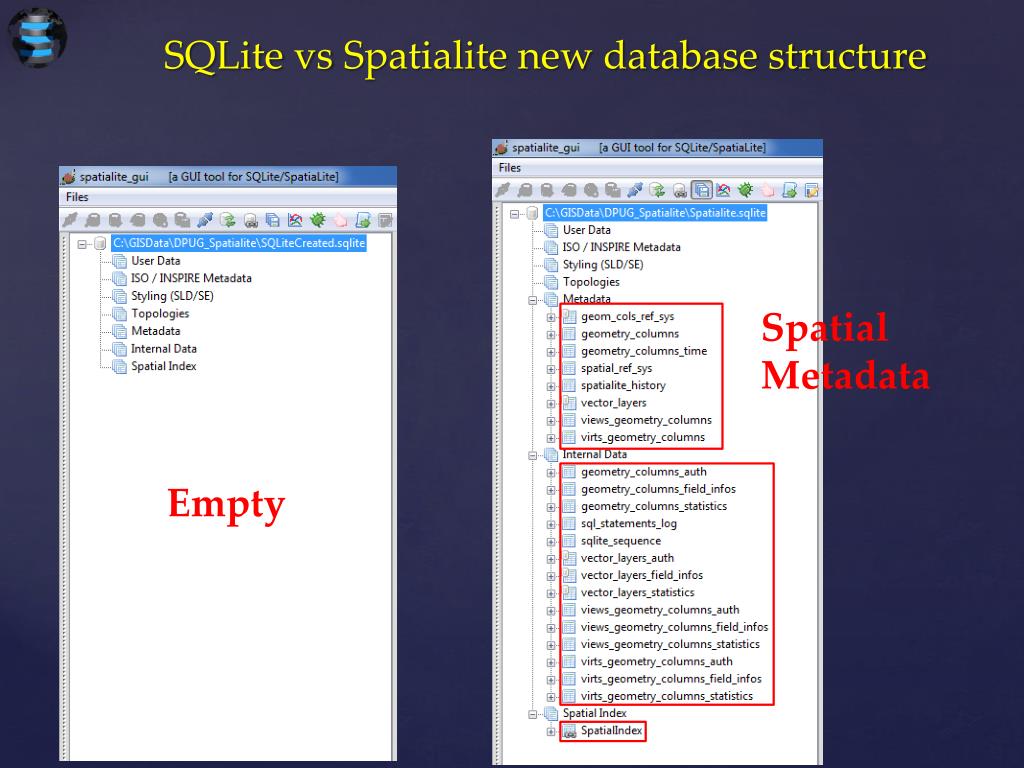The width and height of the screenshot is (1024, 768).
Task: Expand the sql_statements_log table
Action: [551, 524]
